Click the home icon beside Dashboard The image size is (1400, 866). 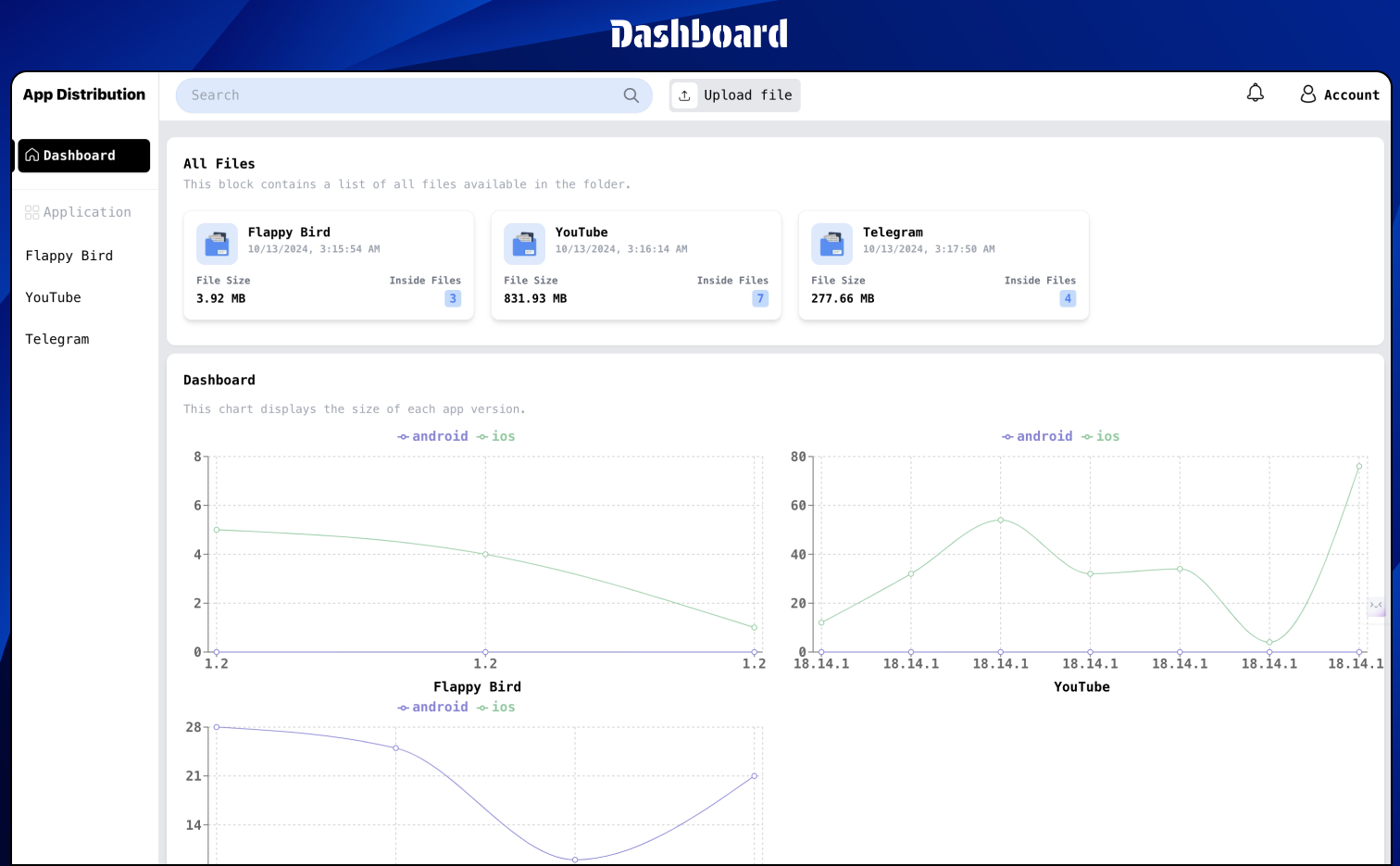click(32, 156)
